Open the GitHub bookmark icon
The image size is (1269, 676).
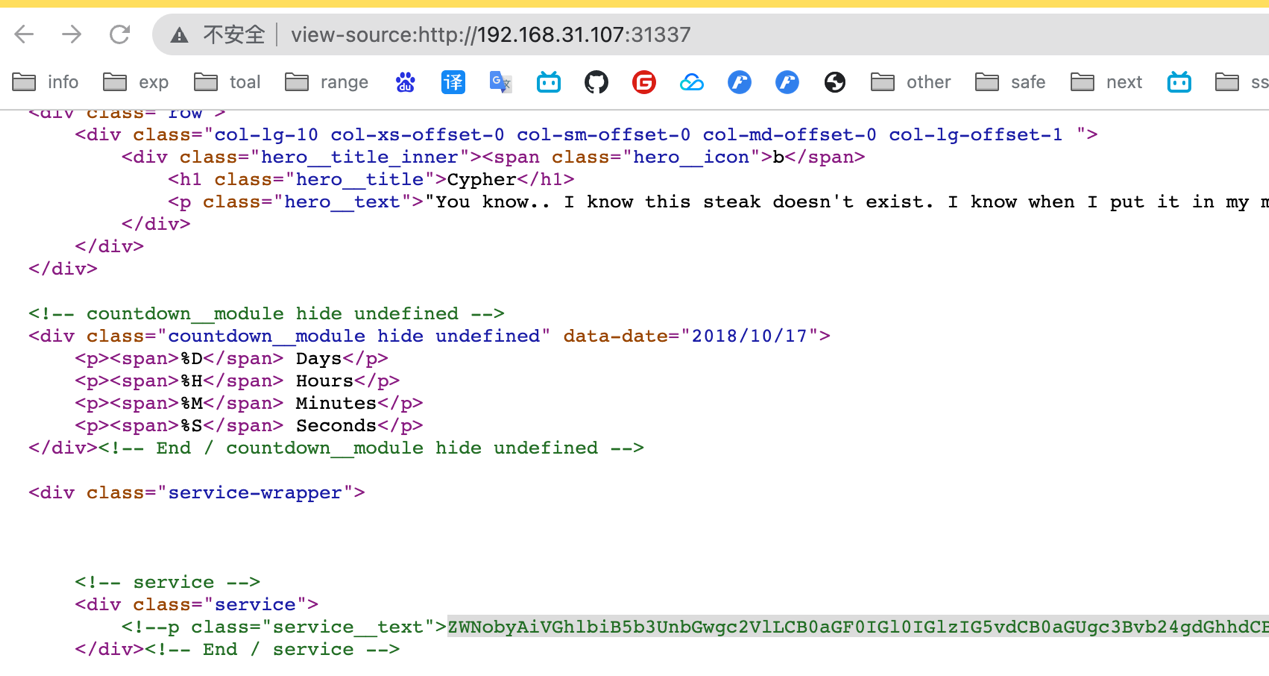coord(596,82)
